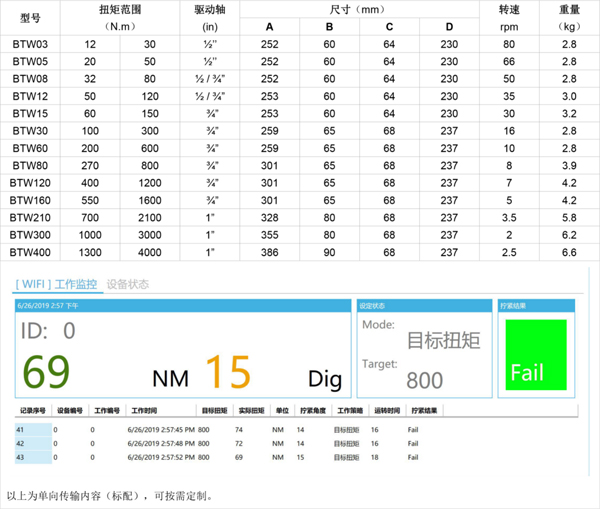Viewport: 600px width, 509px height.
Task: Click the Mode 目标扭矩 field
Action: (443, 340)
